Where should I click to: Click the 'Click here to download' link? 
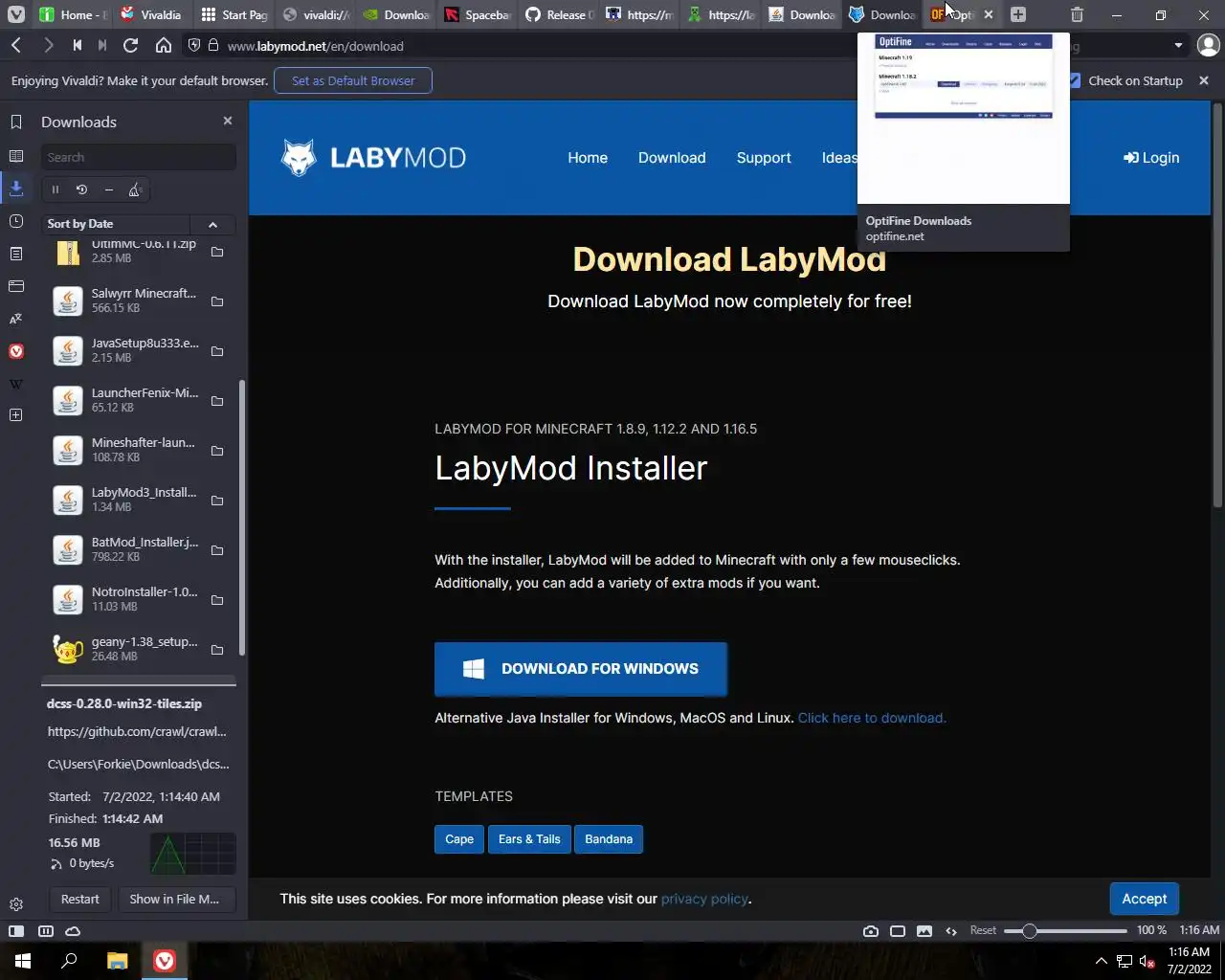click(872, 718)
